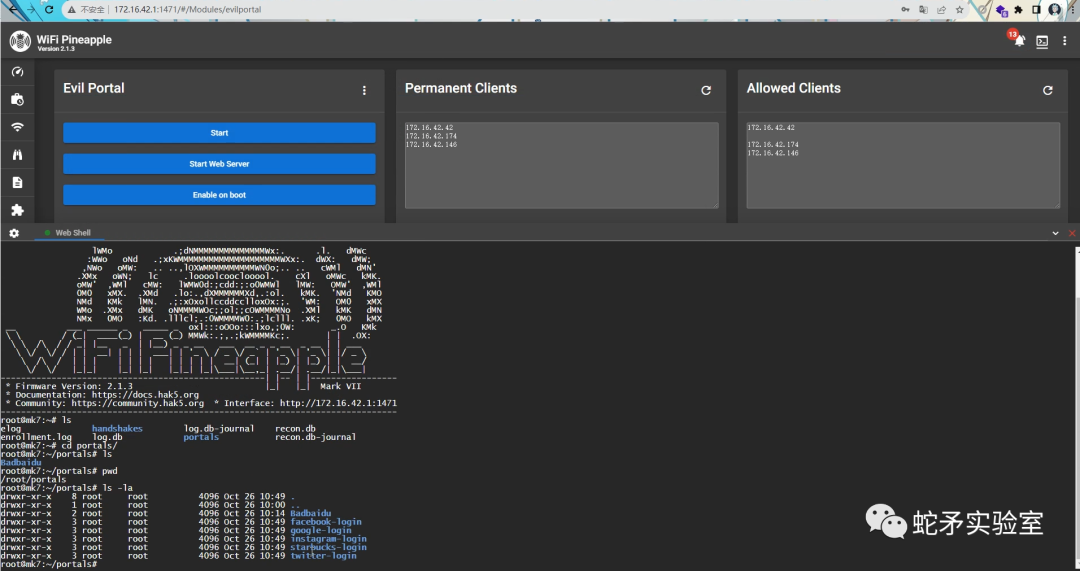Go forward in browser history
Image resolution: width=1080 pixels, height=571 pixels.
[31, 10]
